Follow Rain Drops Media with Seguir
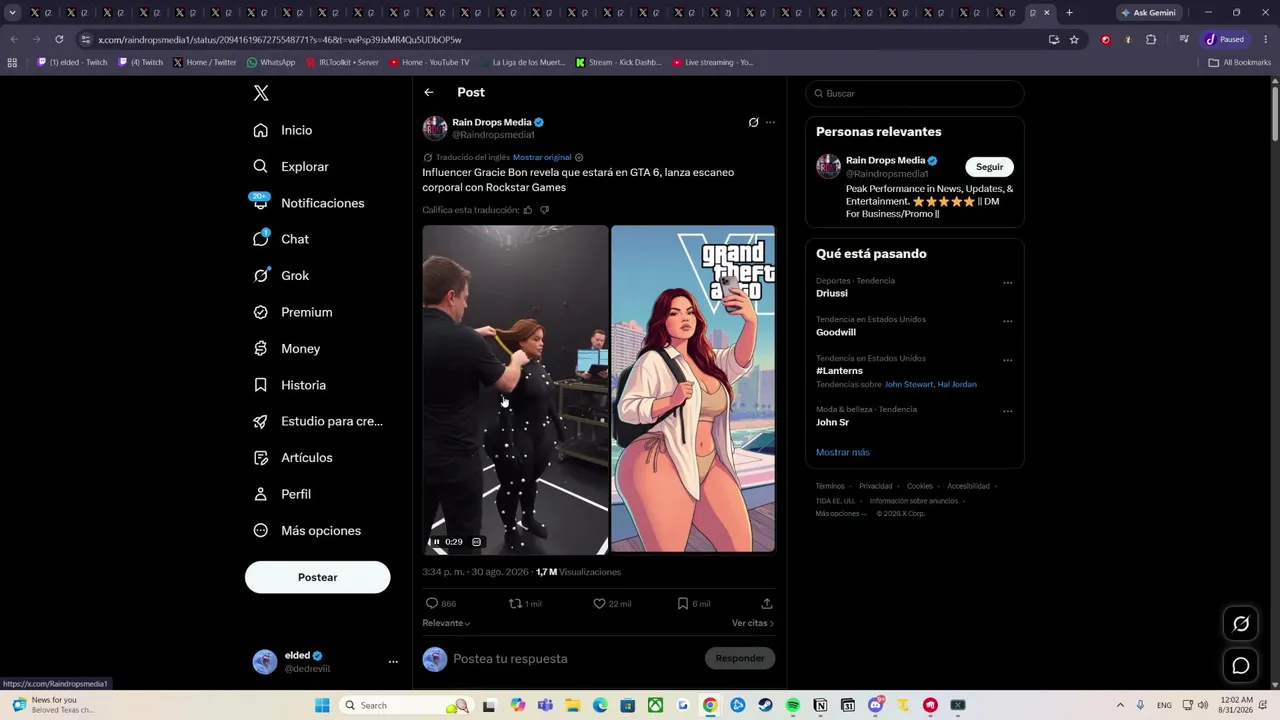 [990, 167]
